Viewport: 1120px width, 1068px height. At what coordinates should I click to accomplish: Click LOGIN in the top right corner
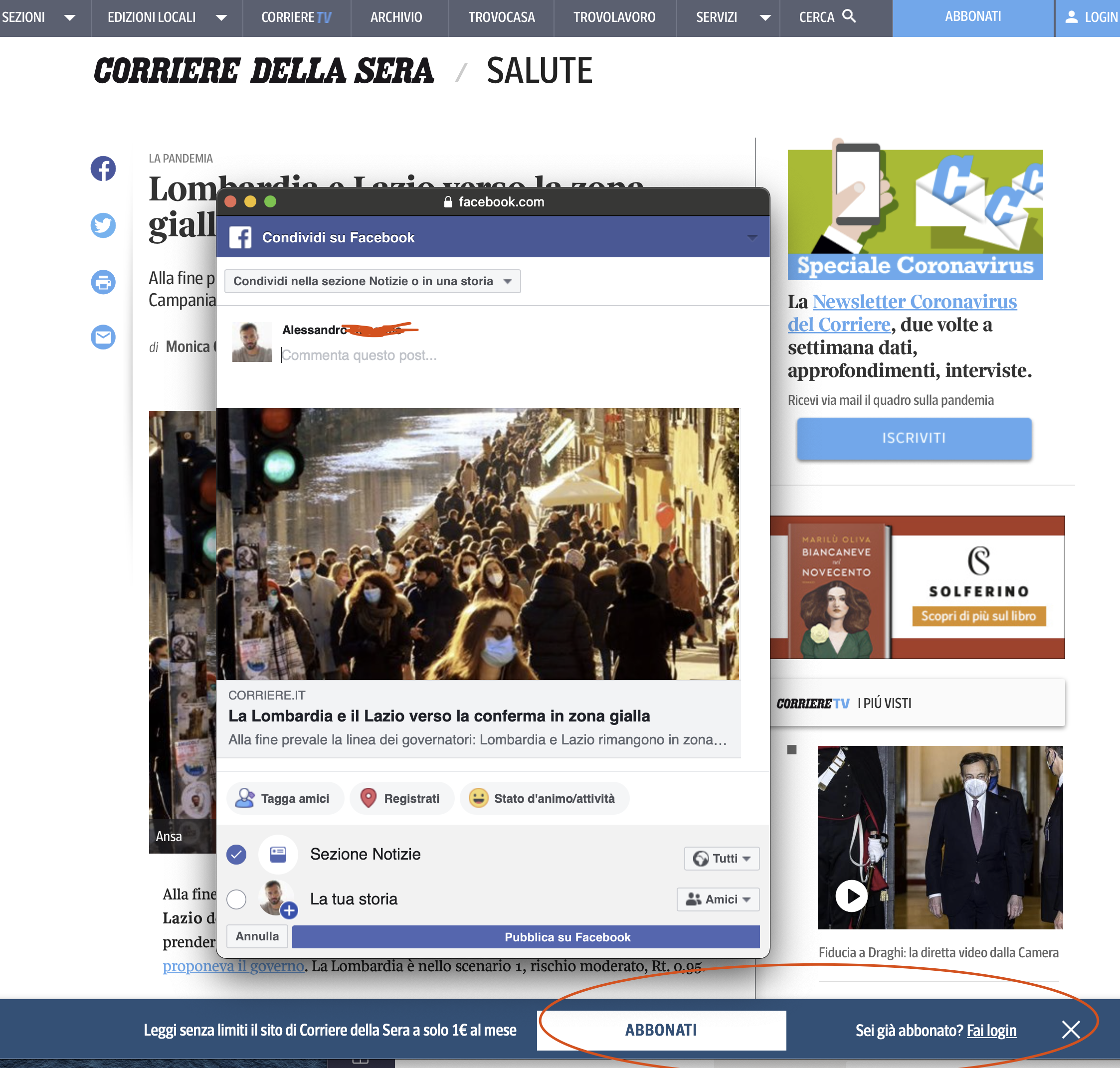[x=1101, y=17]
